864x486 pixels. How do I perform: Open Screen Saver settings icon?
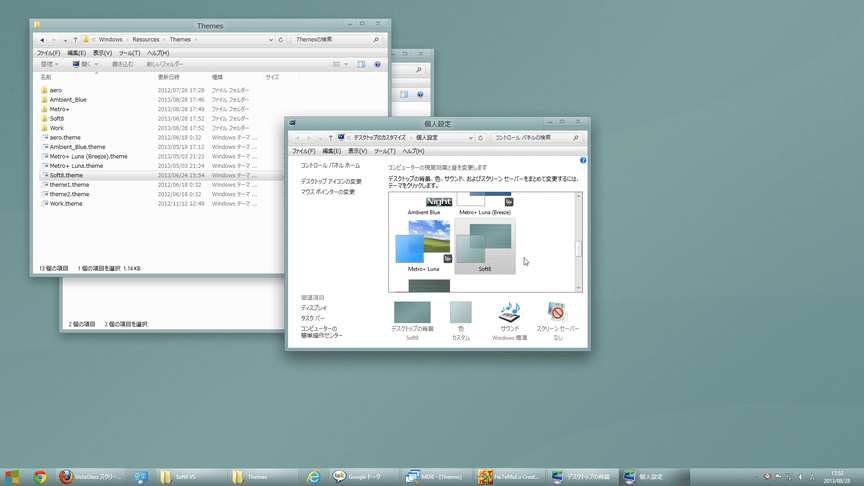click(558, 312)
